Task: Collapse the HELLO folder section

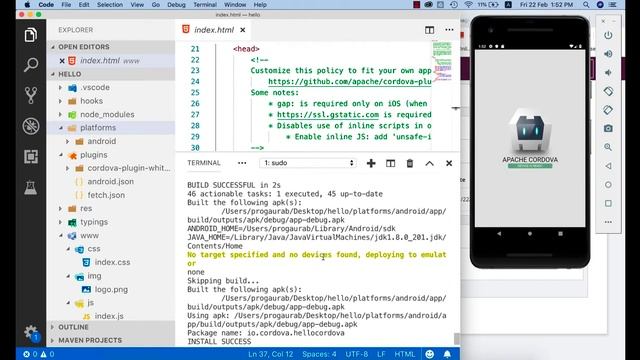Action: 53,74
